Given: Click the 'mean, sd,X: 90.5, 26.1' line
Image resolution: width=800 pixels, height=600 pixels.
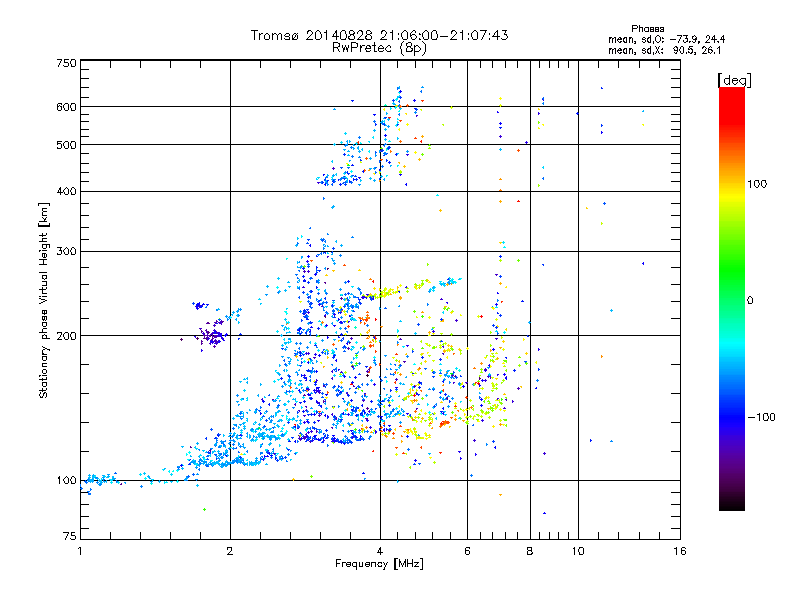Looking at the screenshot, I should [x=664, y=51].
